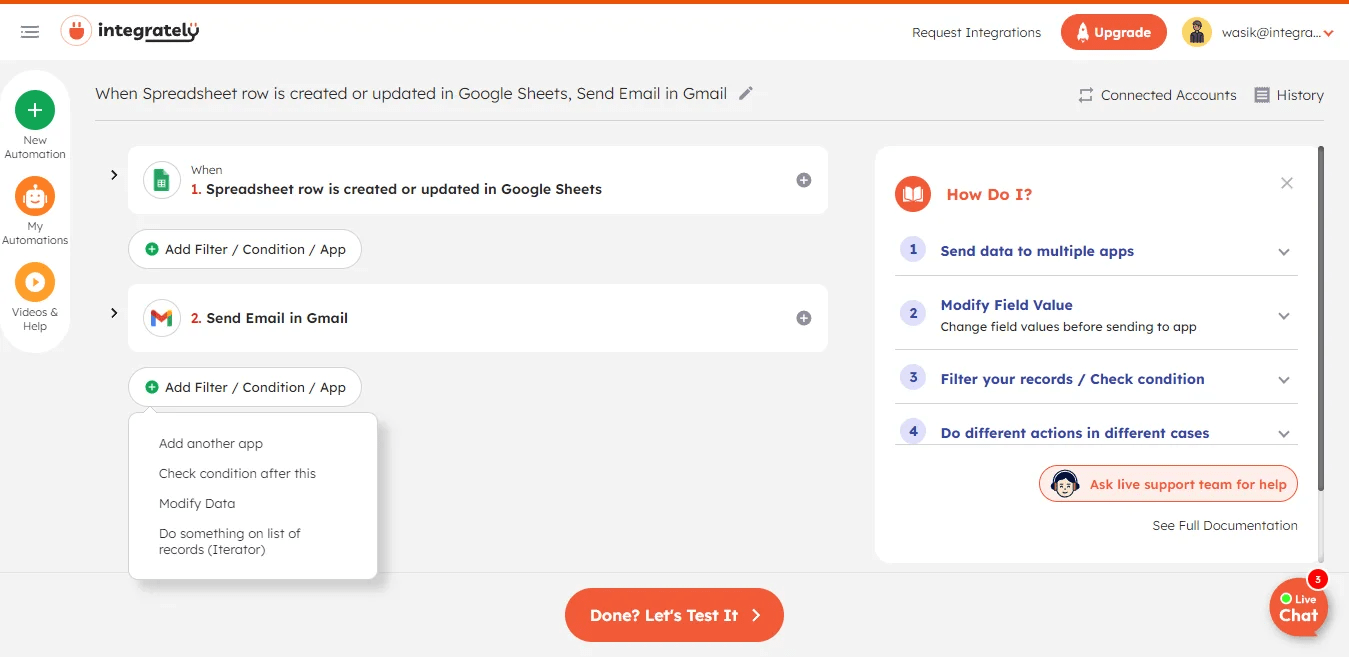Click Done? Let's Test It button
Viewport: 1349px width, 657px height.
click(x=674, y=615)
